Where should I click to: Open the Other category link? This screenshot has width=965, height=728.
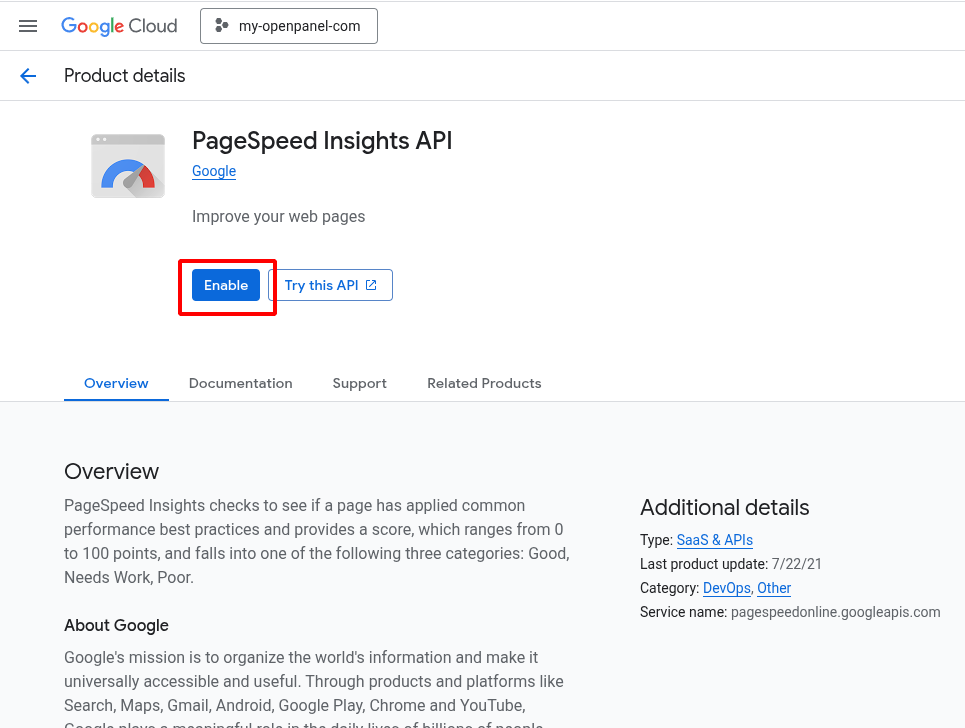pyautogui.click(x=774, y=588)
